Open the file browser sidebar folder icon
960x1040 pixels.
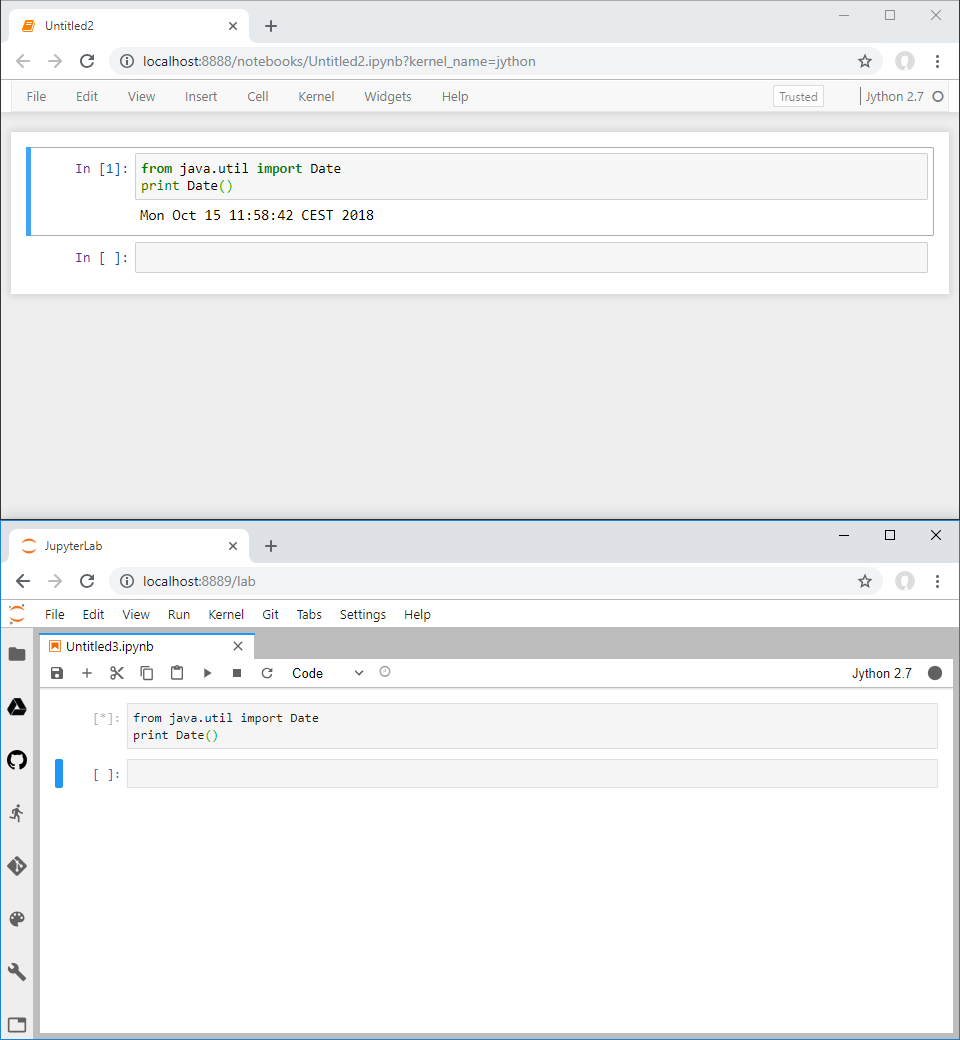17,655
